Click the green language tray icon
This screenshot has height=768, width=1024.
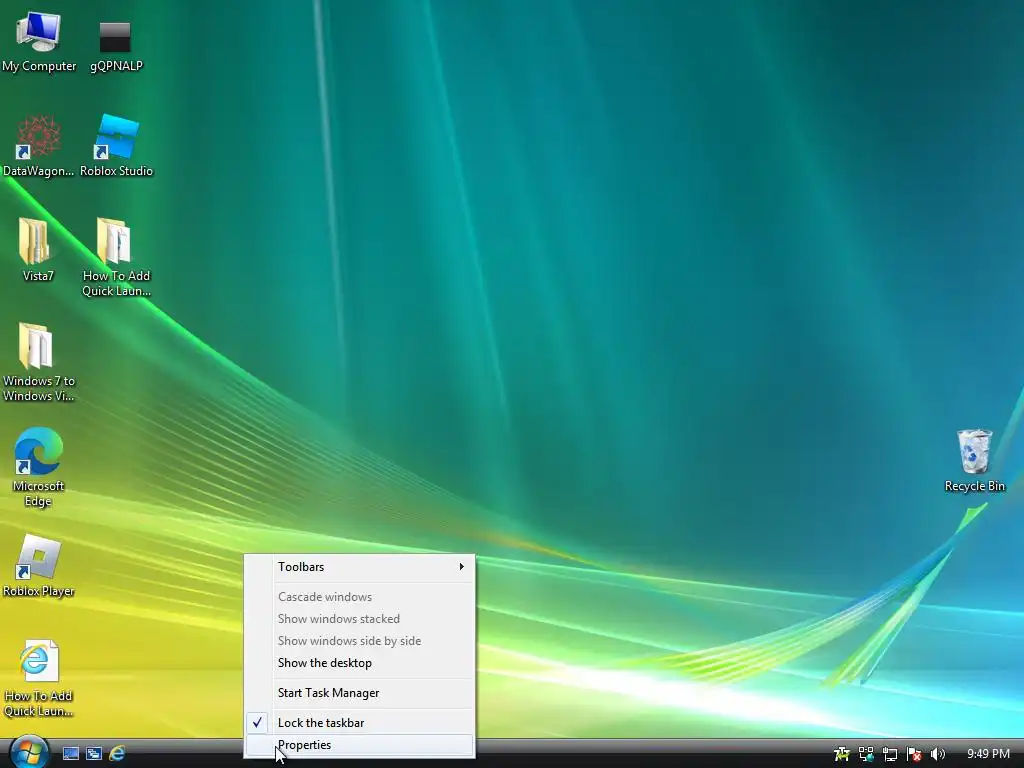coord(842,754)
